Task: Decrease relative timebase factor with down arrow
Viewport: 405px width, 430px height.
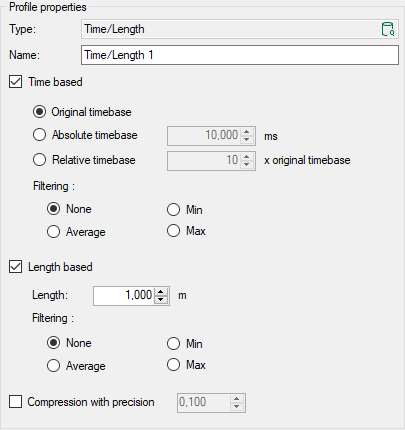Action: (x=247, y=165)
